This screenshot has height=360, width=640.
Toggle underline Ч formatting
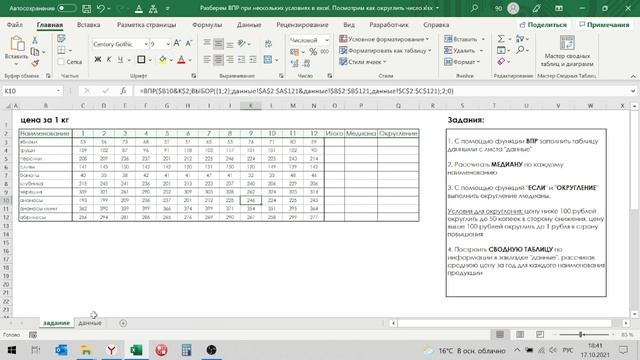[x=120, y=60]
